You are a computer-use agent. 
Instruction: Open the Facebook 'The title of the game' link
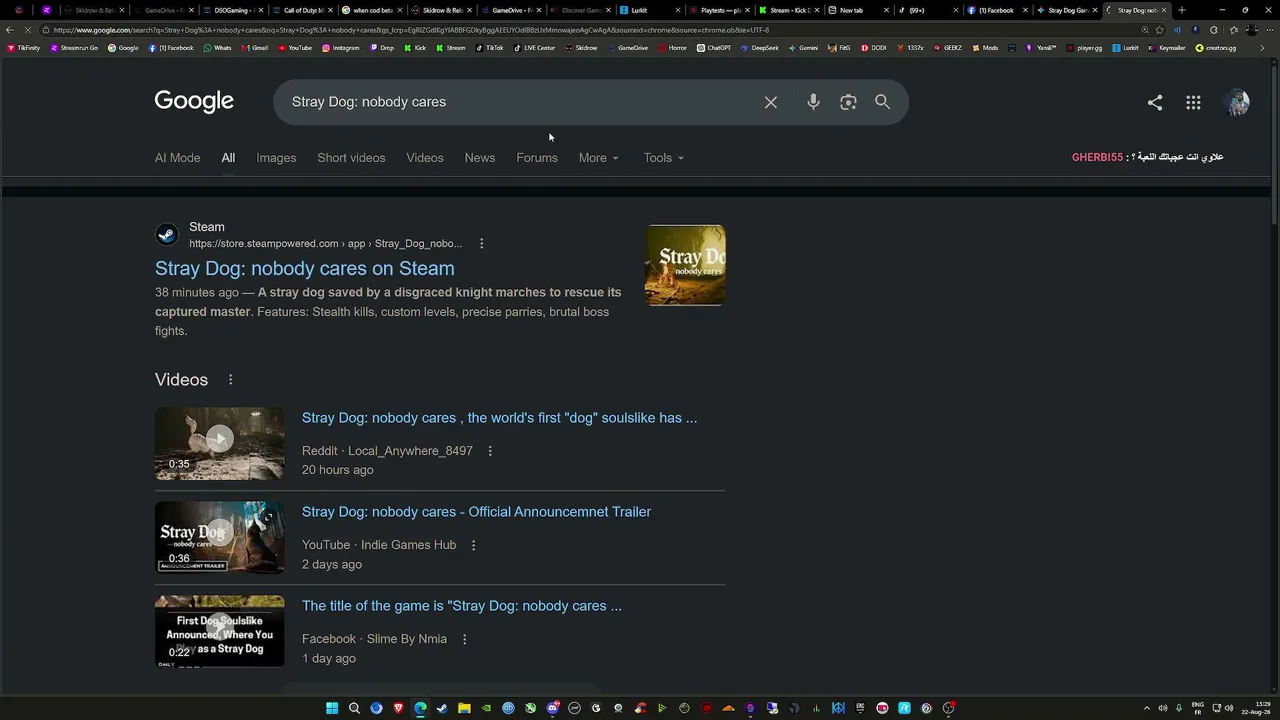click(462, 606)
